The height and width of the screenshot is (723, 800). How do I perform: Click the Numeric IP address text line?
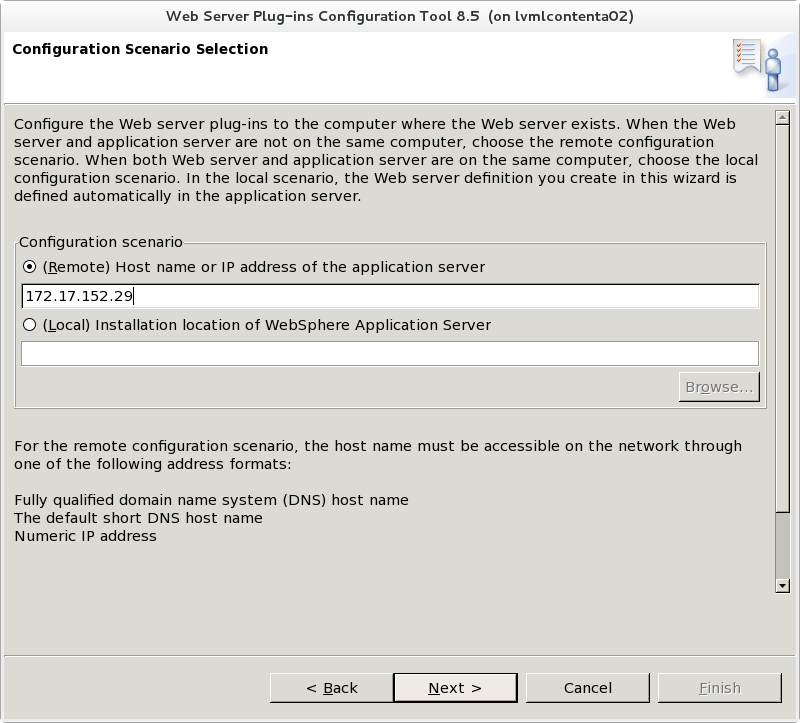[85, 536]
